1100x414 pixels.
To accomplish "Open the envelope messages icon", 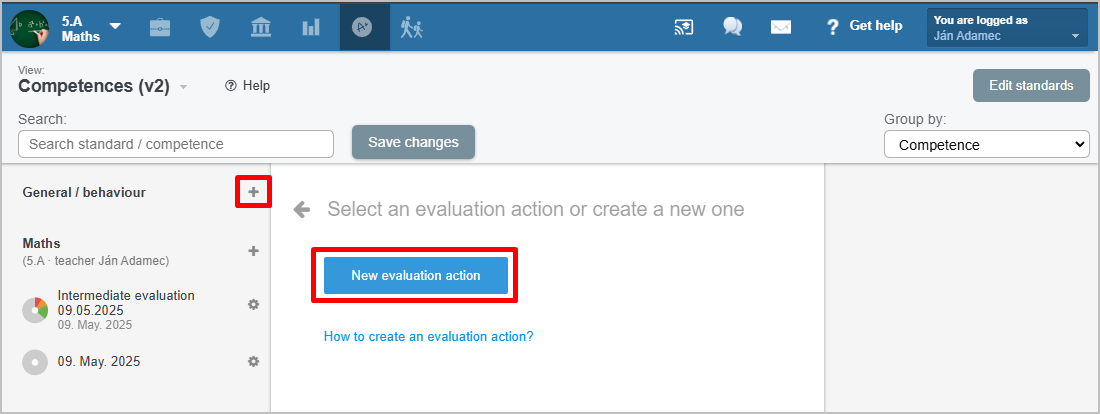I will (781, 27).
